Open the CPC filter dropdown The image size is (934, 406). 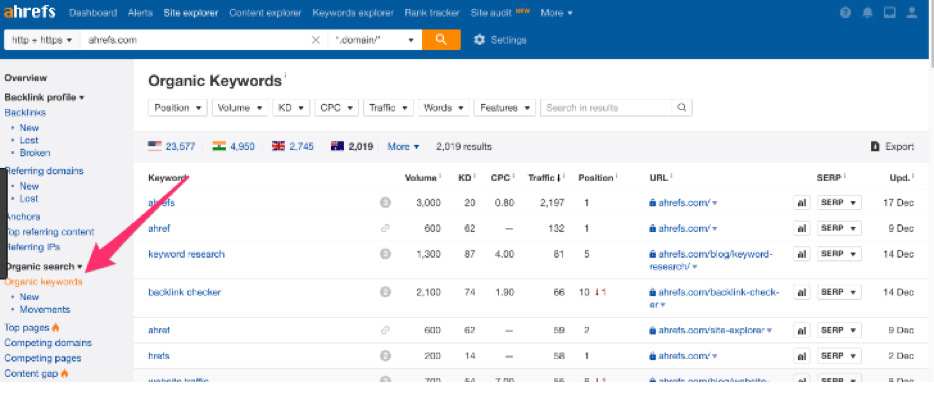(337, 108)
